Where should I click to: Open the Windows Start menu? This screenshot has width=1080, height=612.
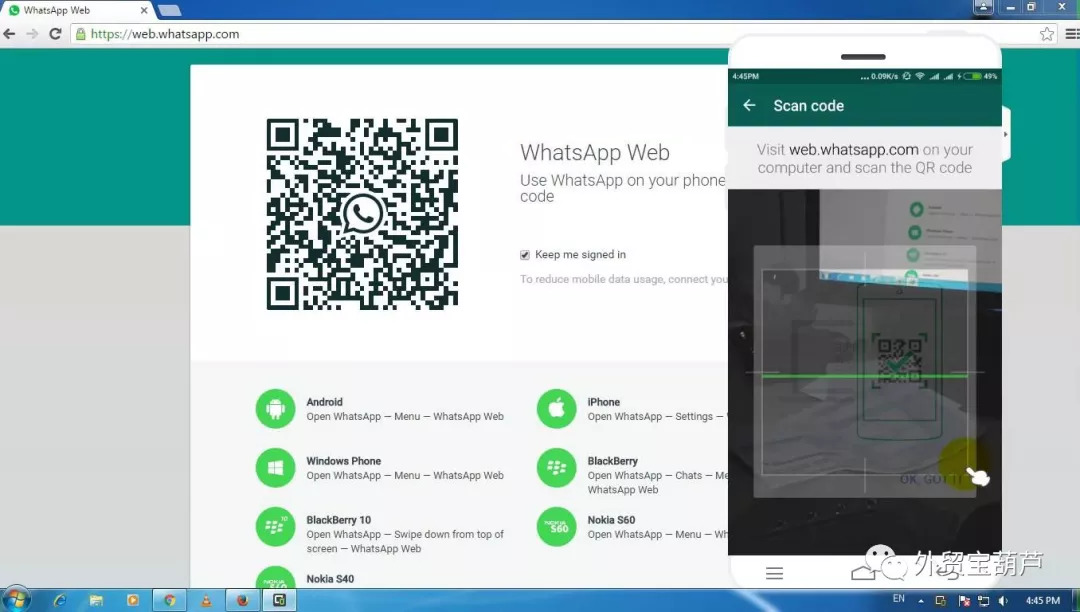pyautogui.click(x=17, y=599)
